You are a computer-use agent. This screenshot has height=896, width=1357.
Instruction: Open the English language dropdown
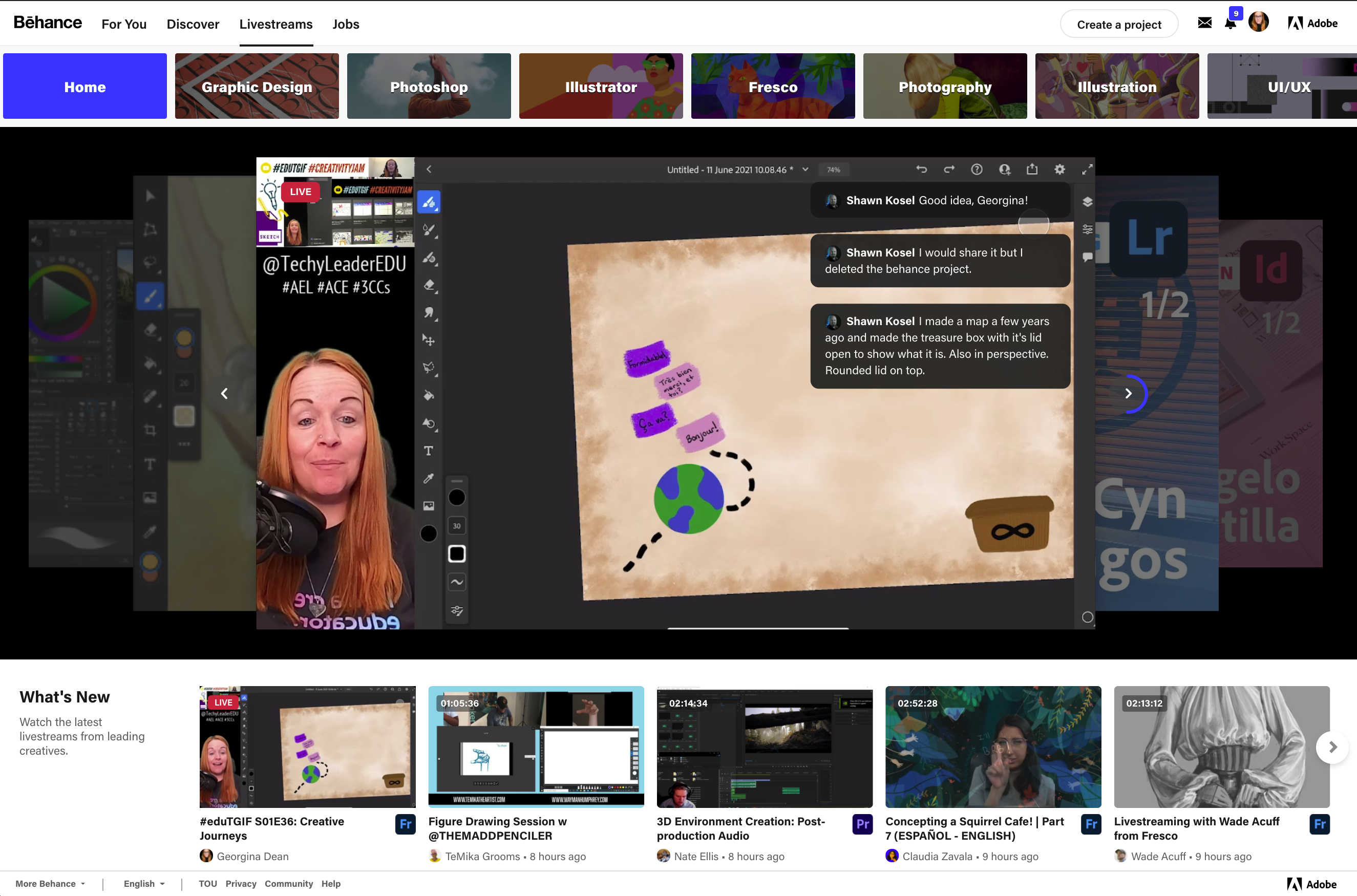pos(144,883)
